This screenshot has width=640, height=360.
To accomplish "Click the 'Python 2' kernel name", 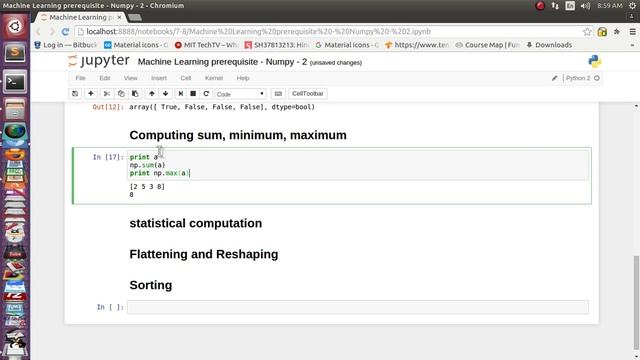I will click(x=578, y=78).
